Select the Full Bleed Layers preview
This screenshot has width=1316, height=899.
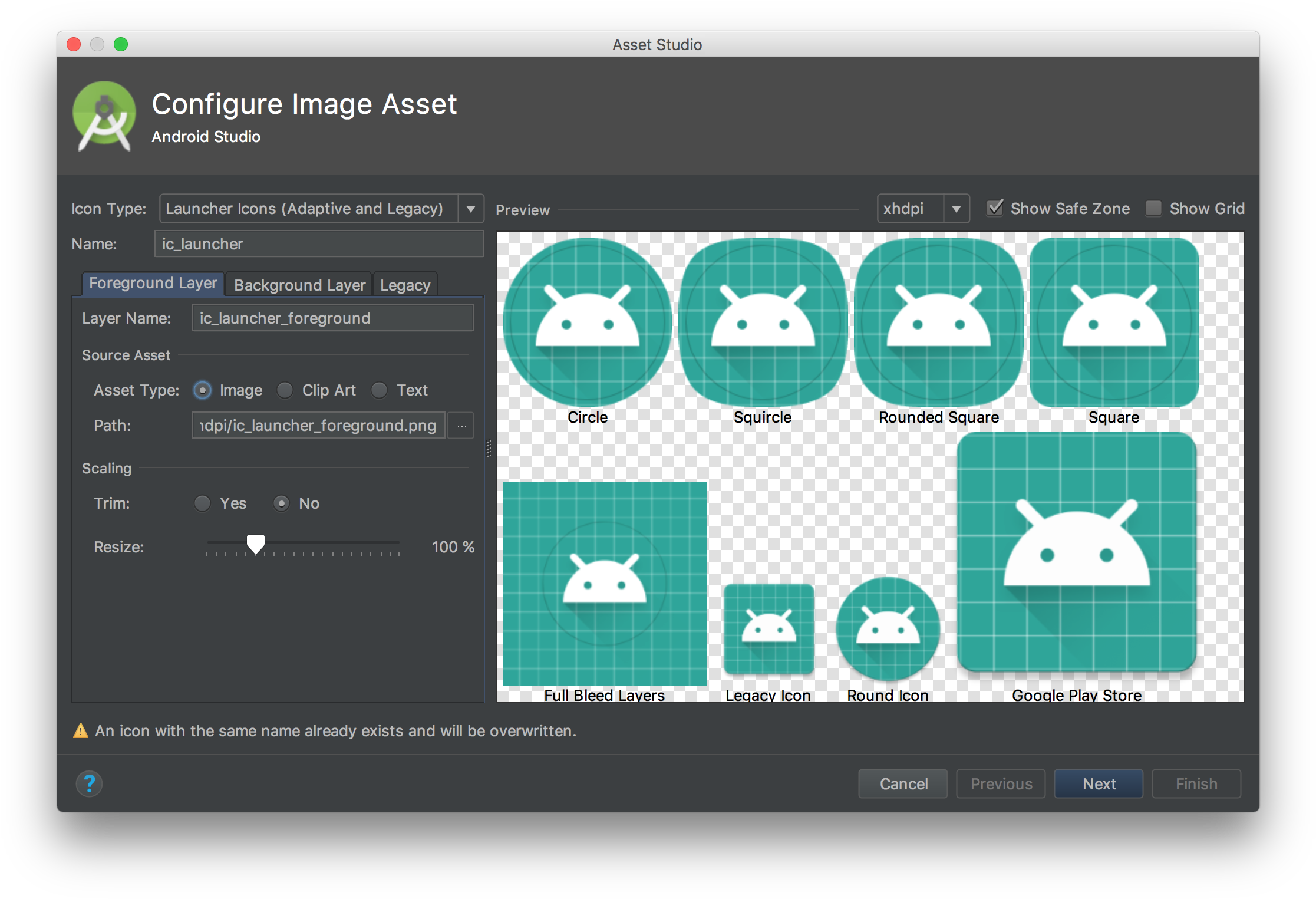click(605, 583)
